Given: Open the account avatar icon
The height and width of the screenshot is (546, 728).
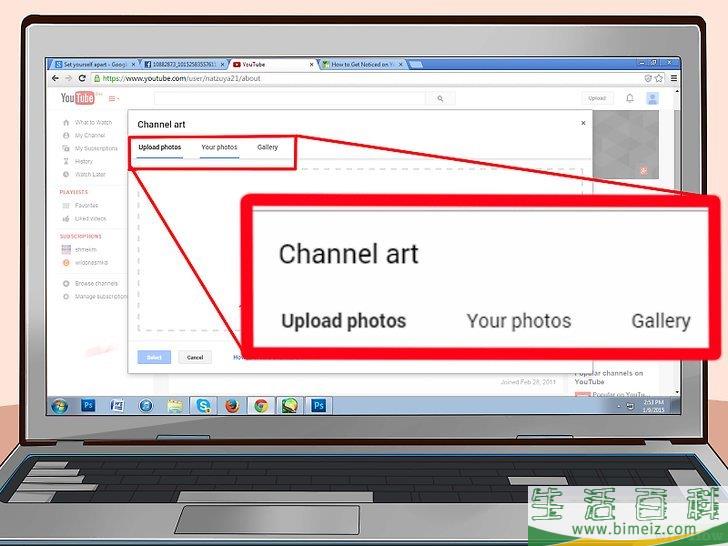Looking at the screenshot, I should pos(652,98).
